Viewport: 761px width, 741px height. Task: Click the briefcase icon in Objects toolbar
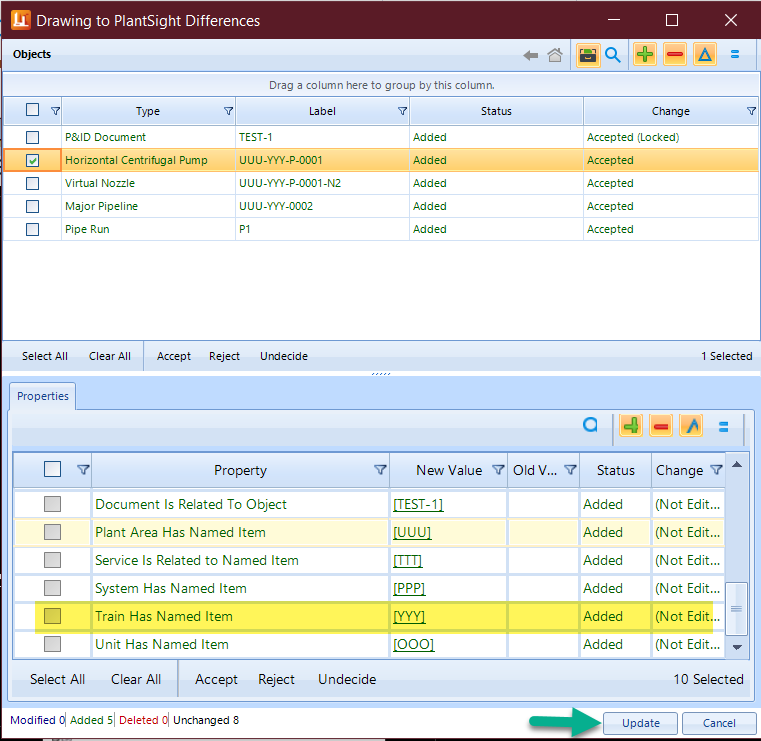point(588,55)
